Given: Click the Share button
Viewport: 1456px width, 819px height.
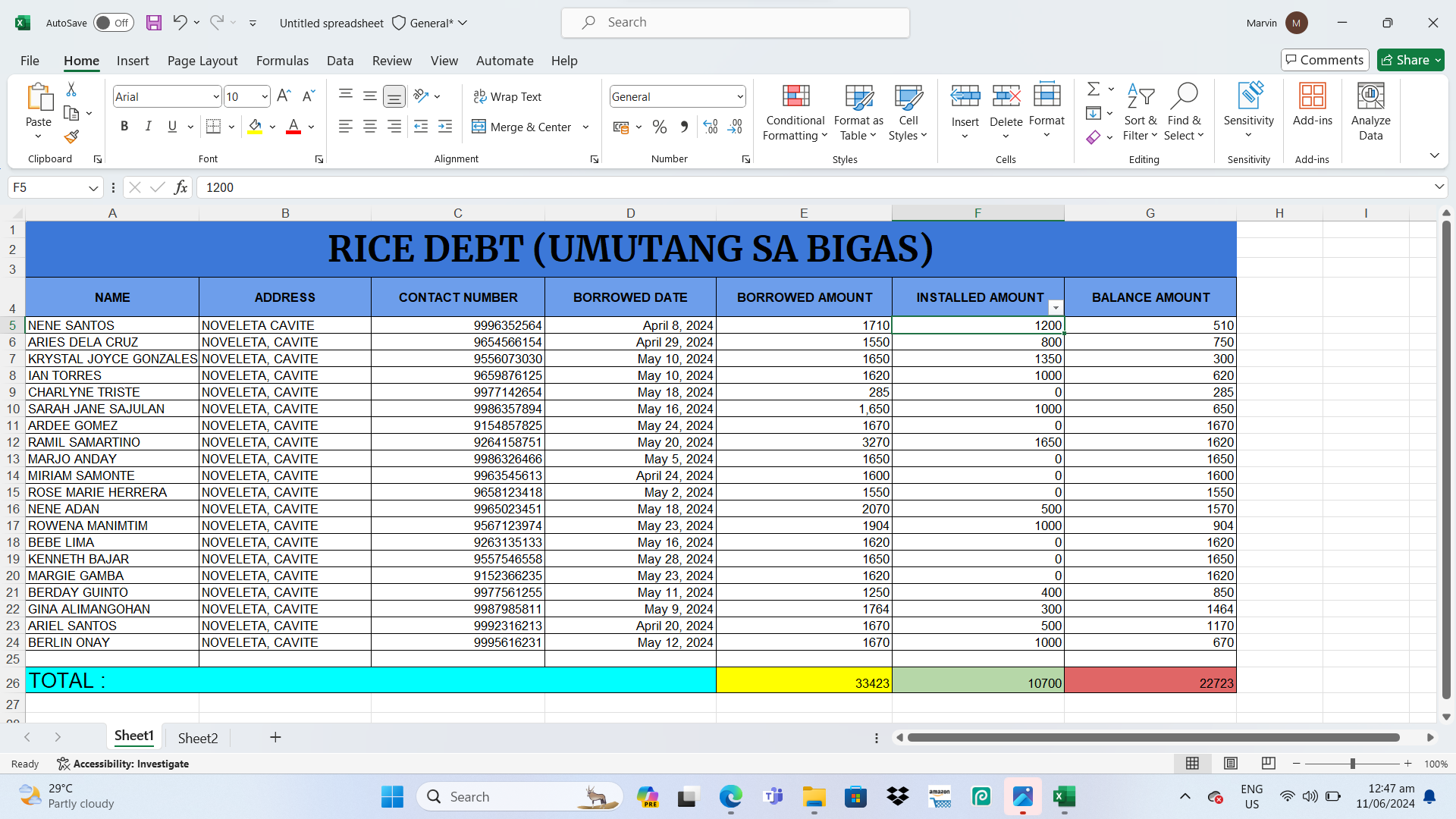Looking at the screenshot, I should point(1410,60).
